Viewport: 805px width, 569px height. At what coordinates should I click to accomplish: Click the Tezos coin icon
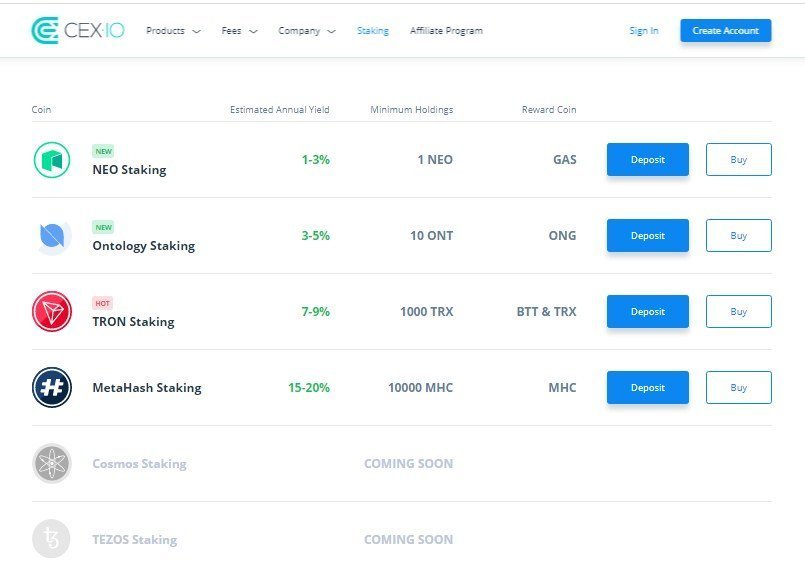coord(51,539)
